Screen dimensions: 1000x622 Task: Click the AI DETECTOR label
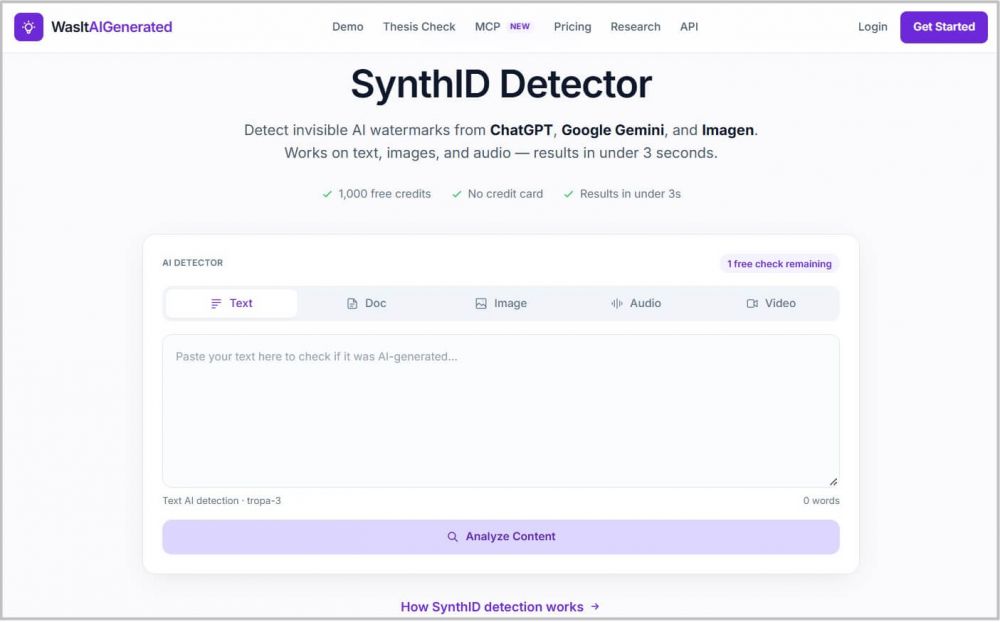(x=193, y=263)
